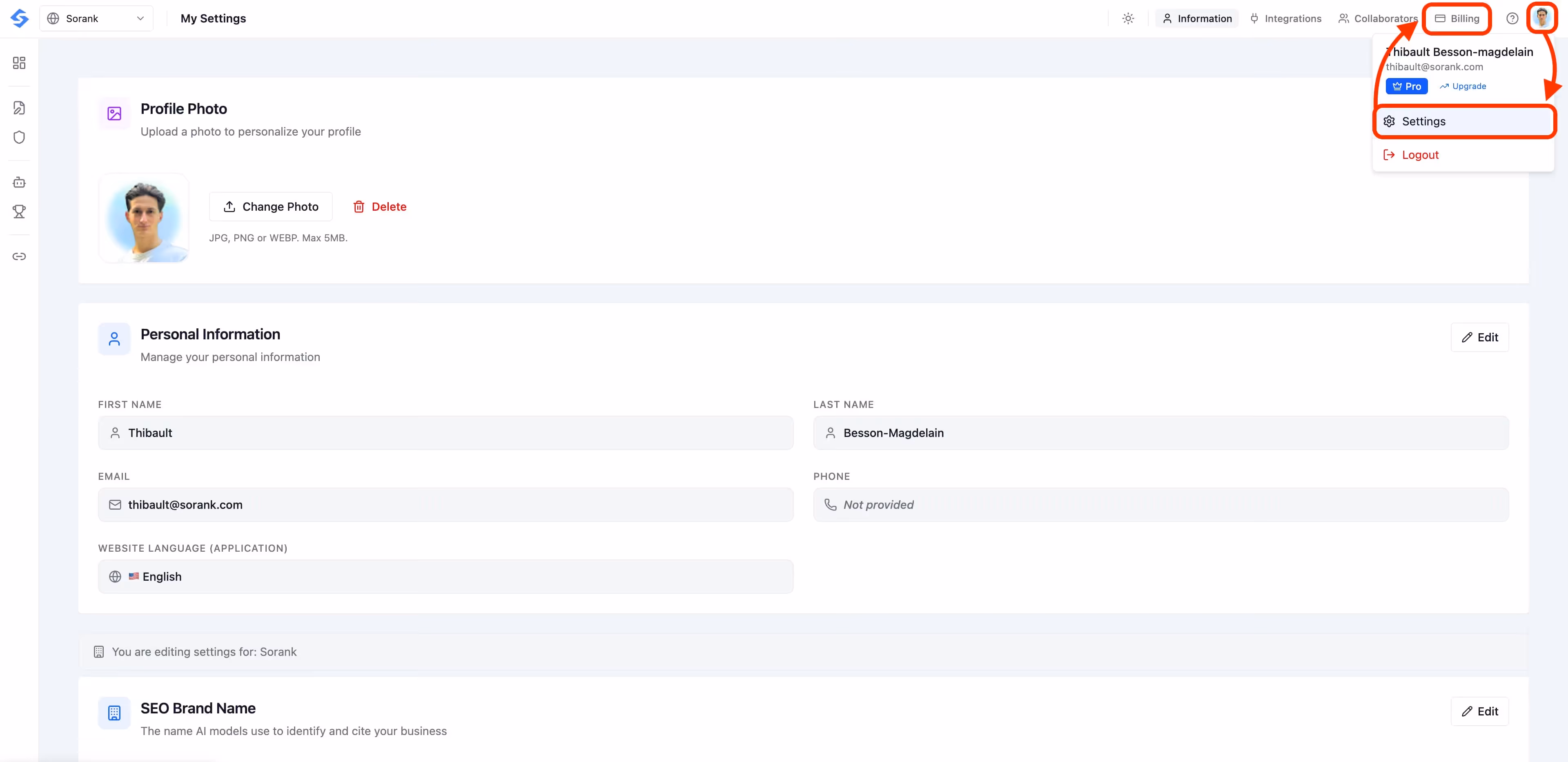Open the Website Language English selector
Image resolution: width=1568 pixels, height=762 pixels.
[x=445, y=576]
